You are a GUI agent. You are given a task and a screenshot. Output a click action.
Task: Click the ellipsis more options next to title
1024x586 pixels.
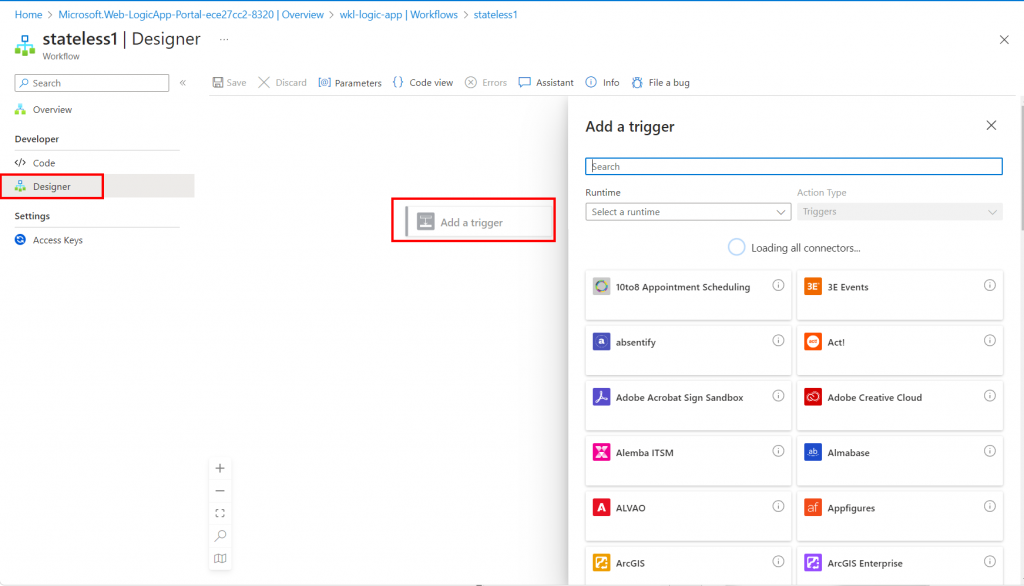point(224,39)
